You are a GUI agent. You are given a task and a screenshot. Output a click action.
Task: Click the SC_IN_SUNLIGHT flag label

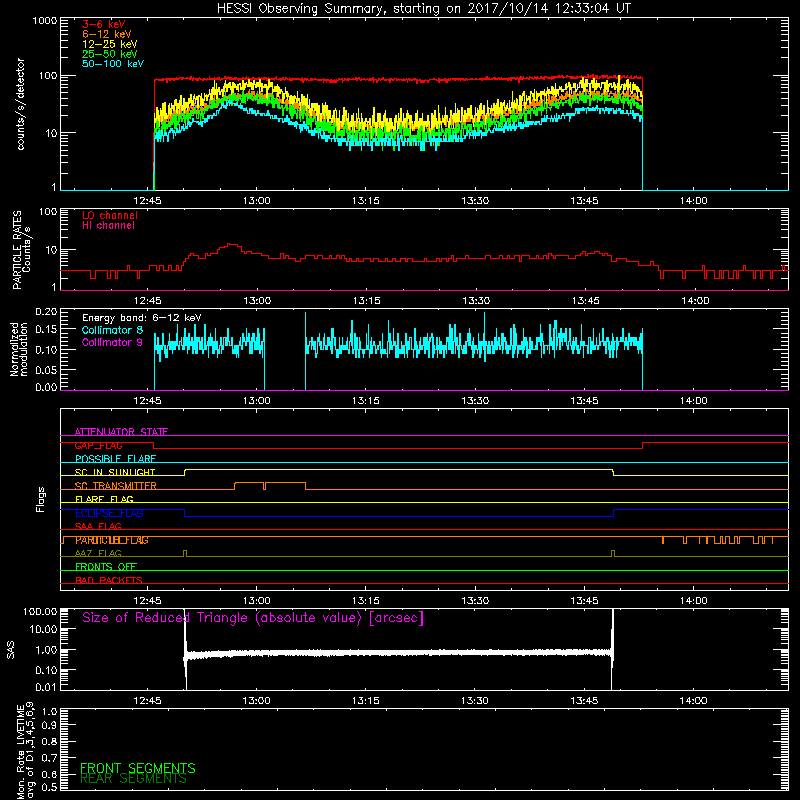pyautogui.click(x=115, y=472)
